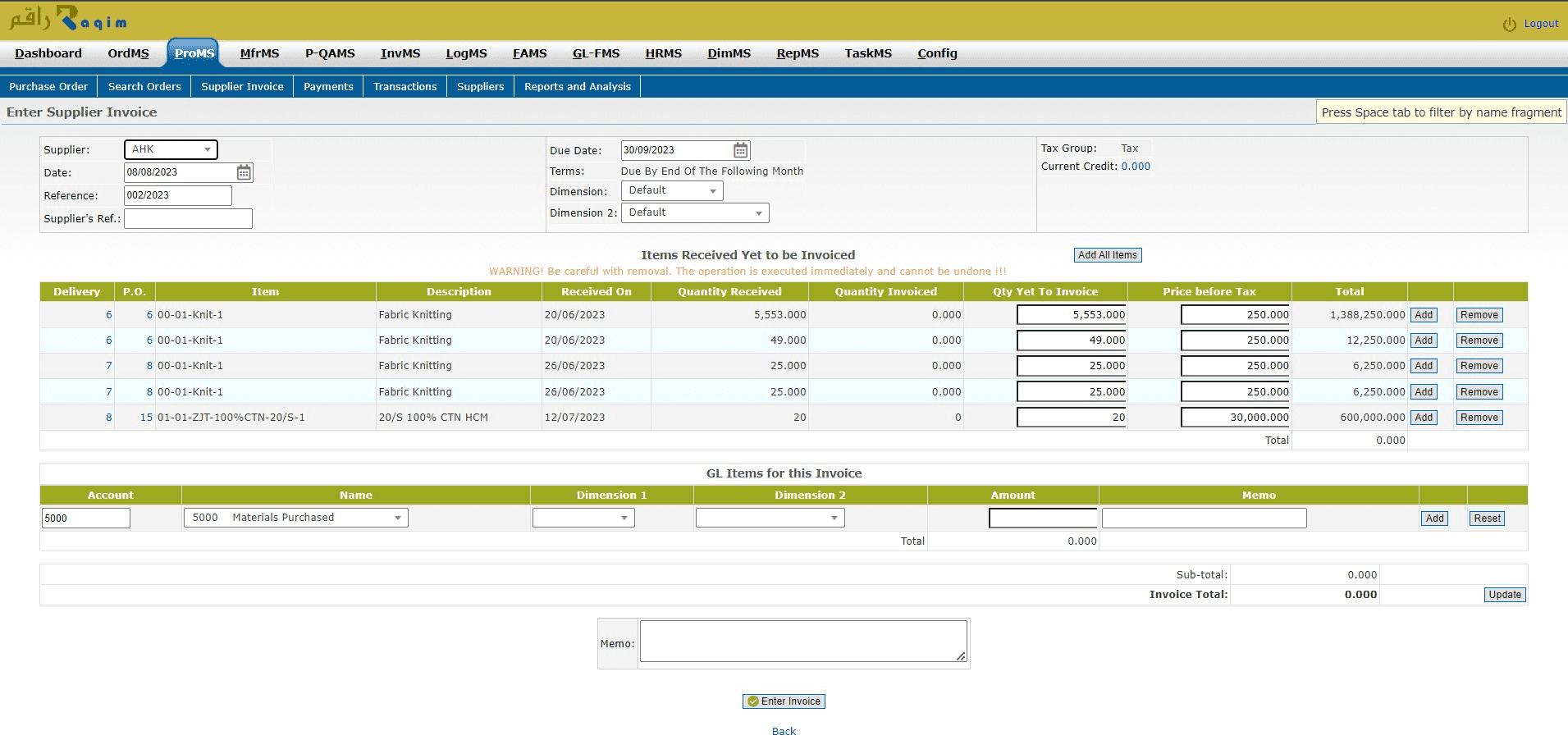The image size is (1568, 740).
Task: Open Reports and Analysis tab
Action: click(x=577, y=86)
